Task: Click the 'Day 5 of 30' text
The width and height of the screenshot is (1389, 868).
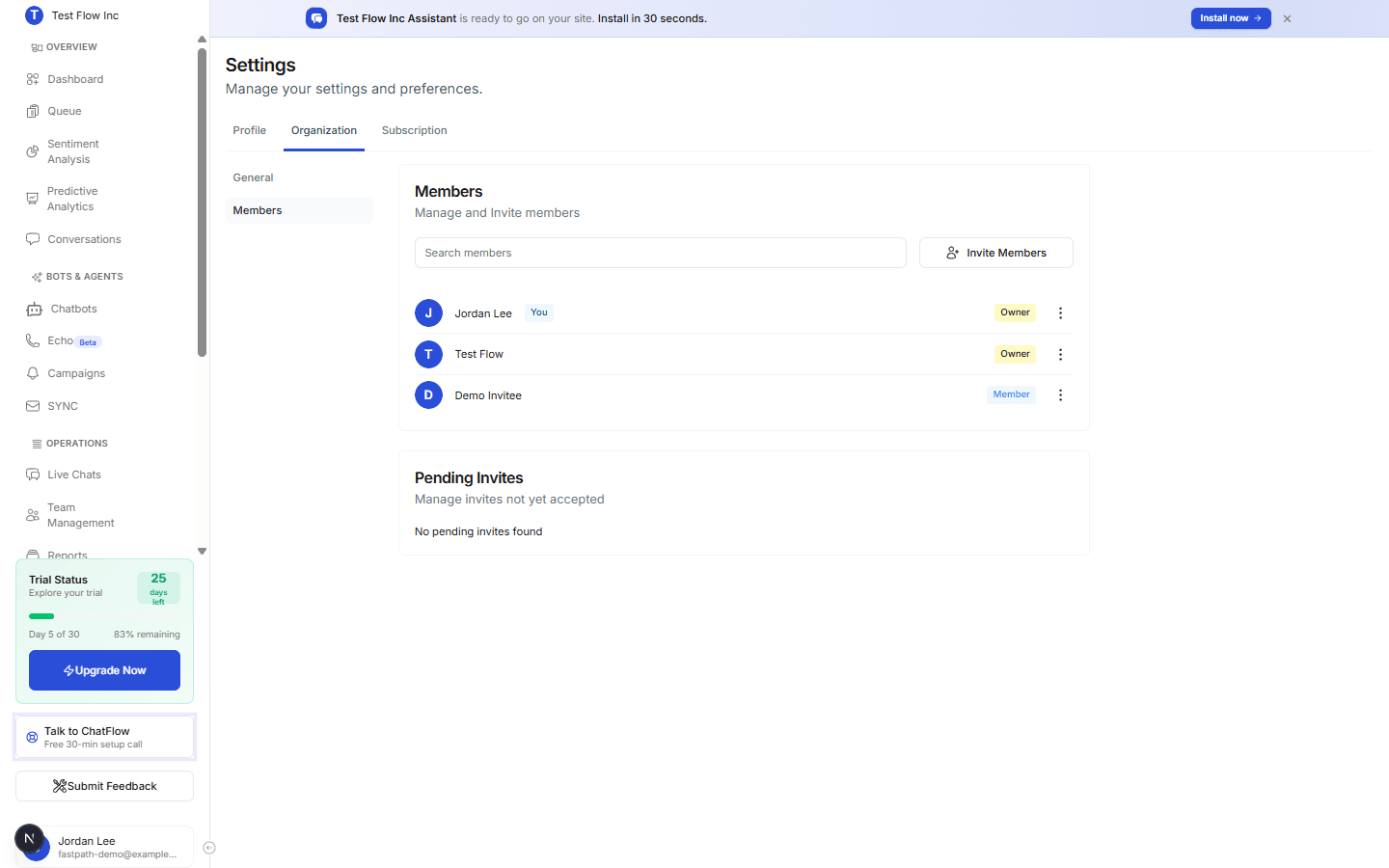Action: [54, 635]
